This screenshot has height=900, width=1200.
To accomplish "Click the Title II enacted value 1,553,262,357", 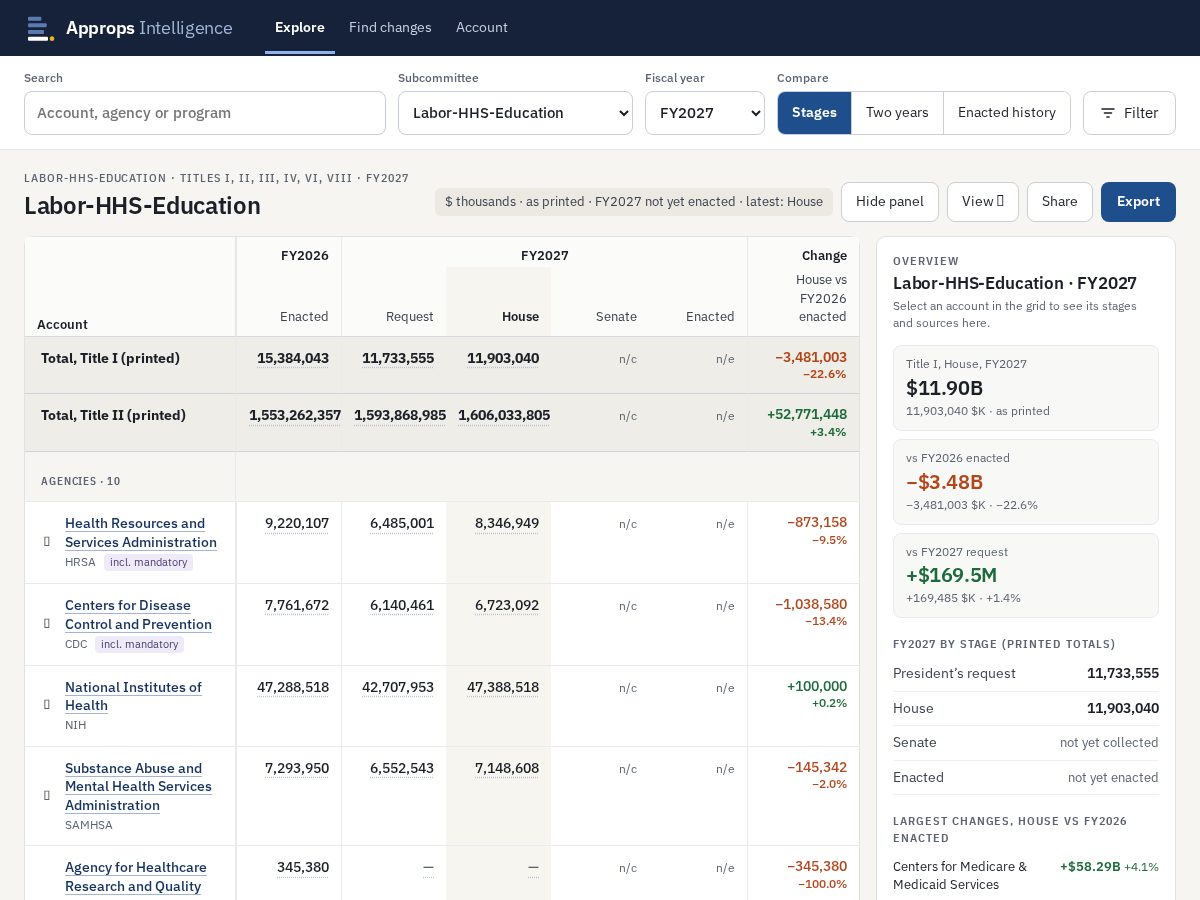I will coord(295,415).
